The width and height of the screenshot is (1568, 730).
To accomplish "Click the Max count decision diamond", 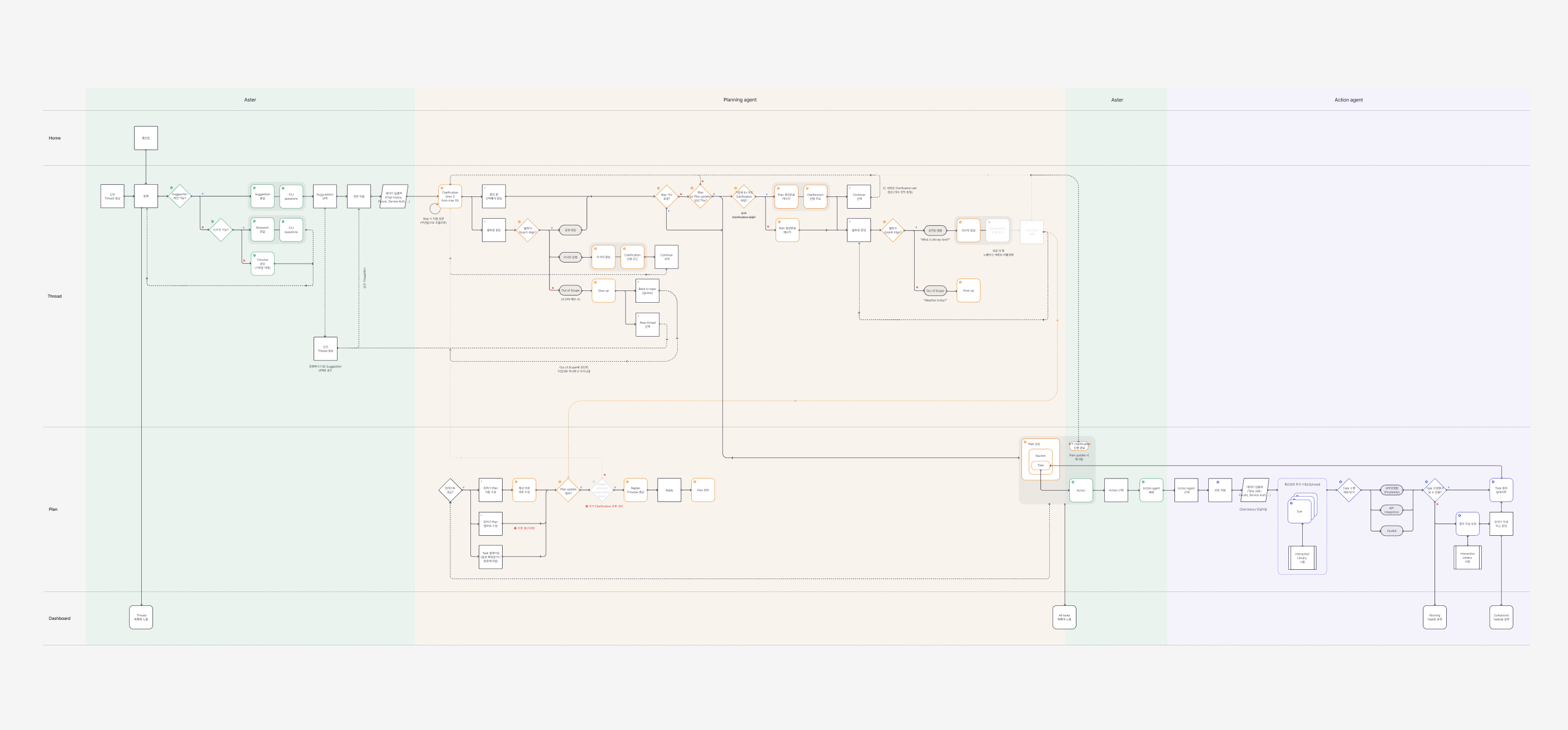I will (667, 196).
